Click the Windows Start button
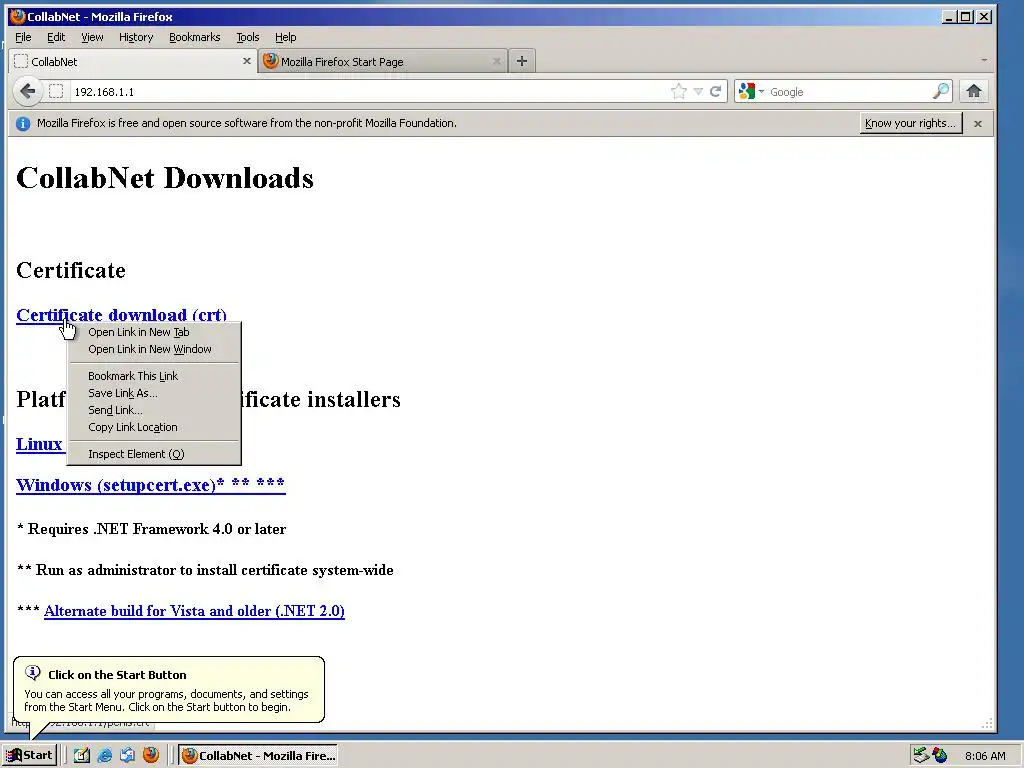Image resolution: width=1024 pixels, height=768 pixels. [x=30, y=755]
